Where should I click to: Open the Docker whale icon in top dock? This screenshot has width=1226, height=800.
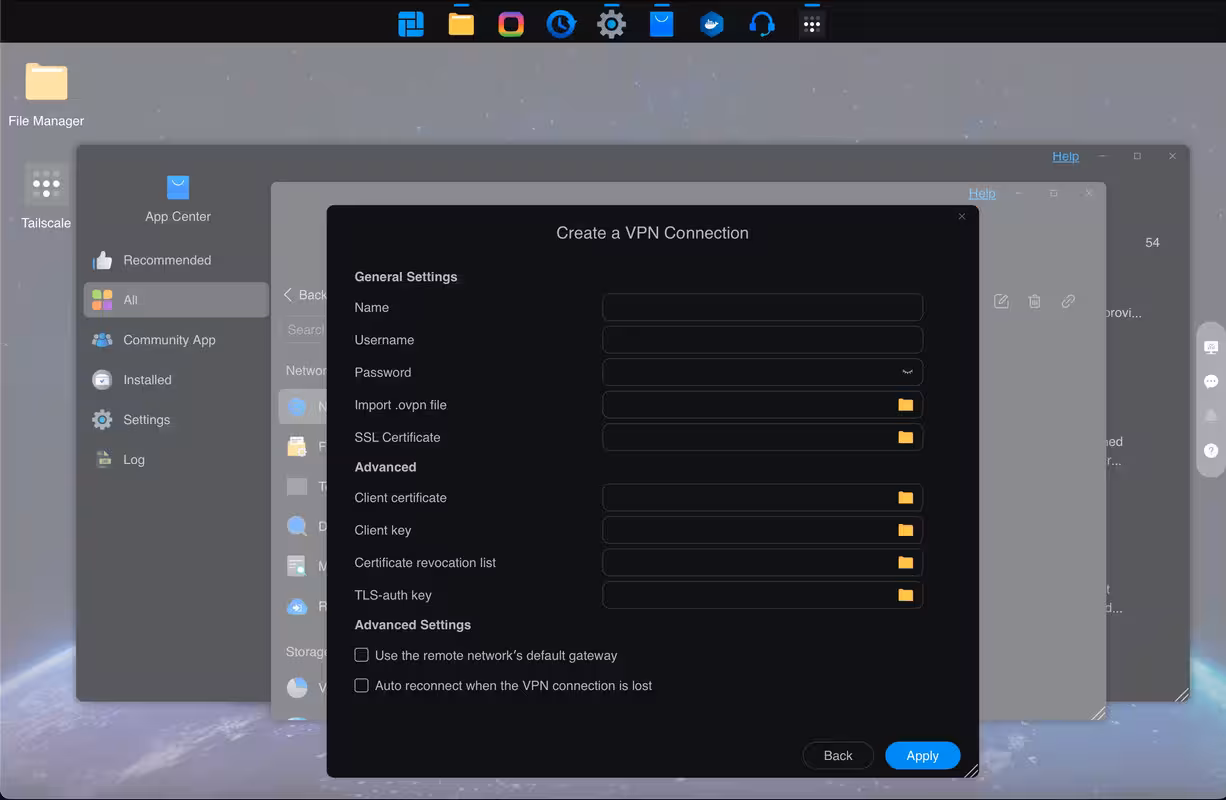pyautogui.click(x=712, y=24)
